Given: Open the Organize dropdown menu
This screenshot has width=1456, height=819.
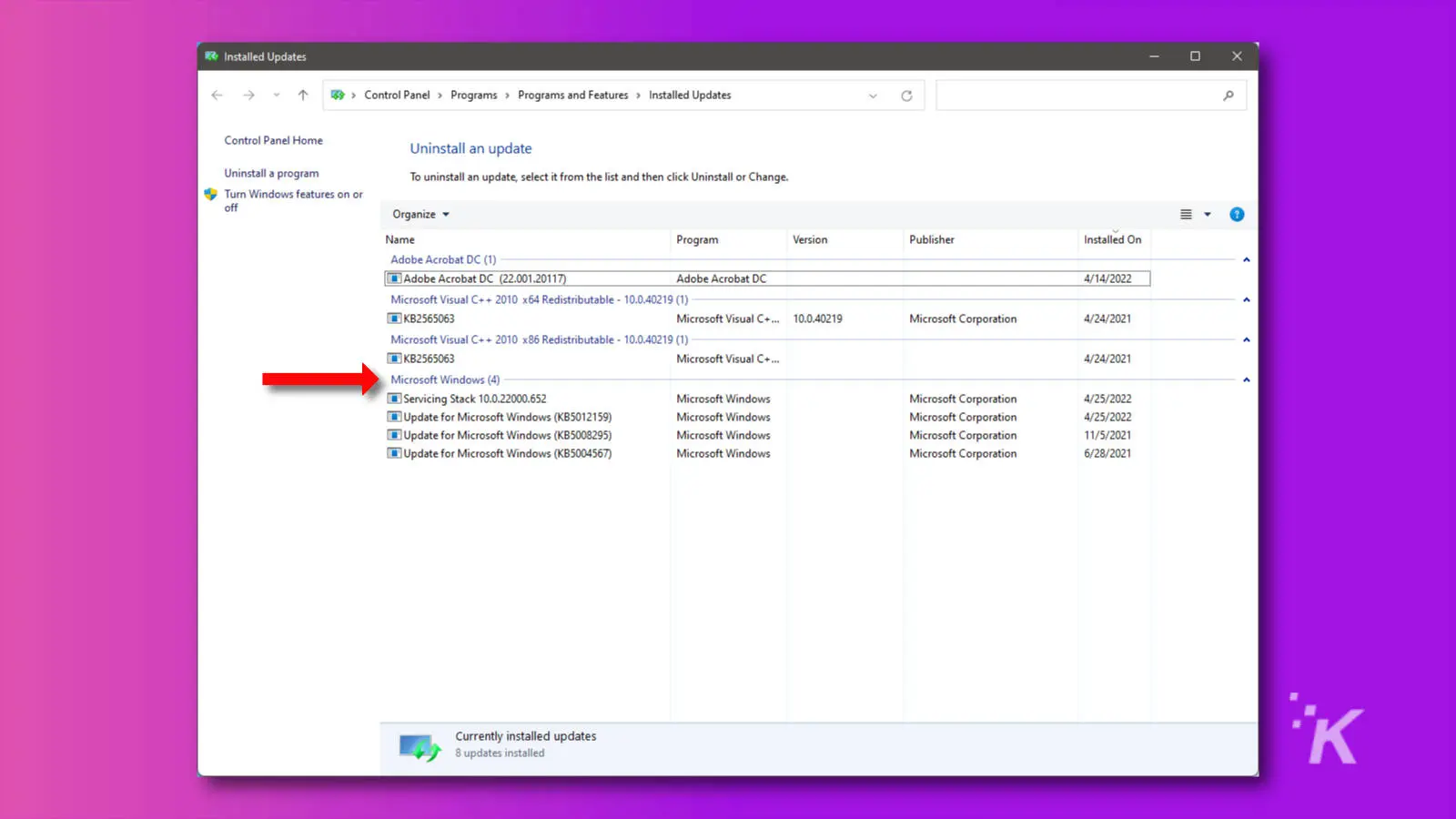Looking at the screenshot, I should click(x=420, y=214).
